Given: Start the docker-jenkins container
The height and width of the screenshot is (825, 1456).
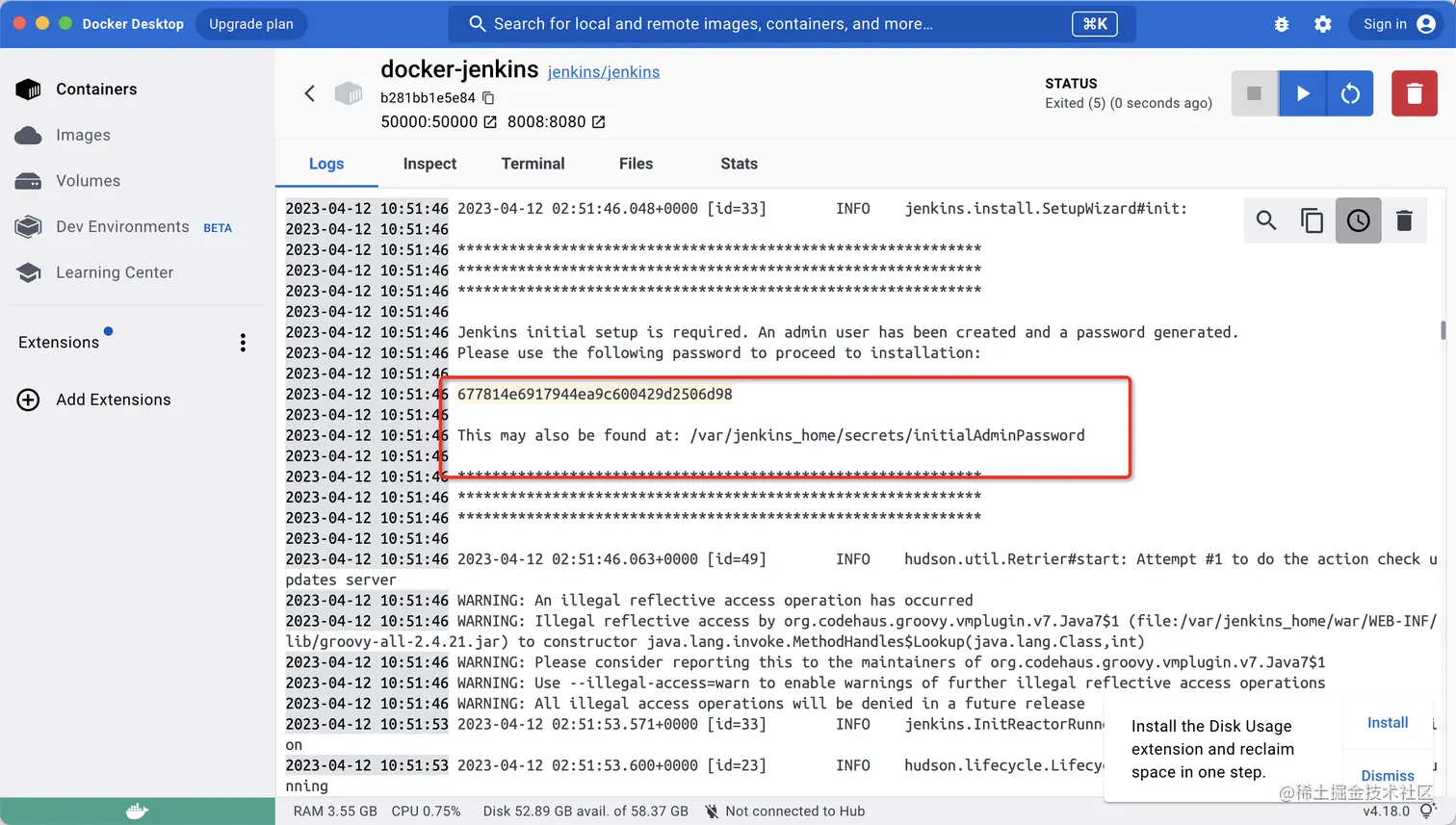Looking at the screenshot, I should [x=1302, y=93].
